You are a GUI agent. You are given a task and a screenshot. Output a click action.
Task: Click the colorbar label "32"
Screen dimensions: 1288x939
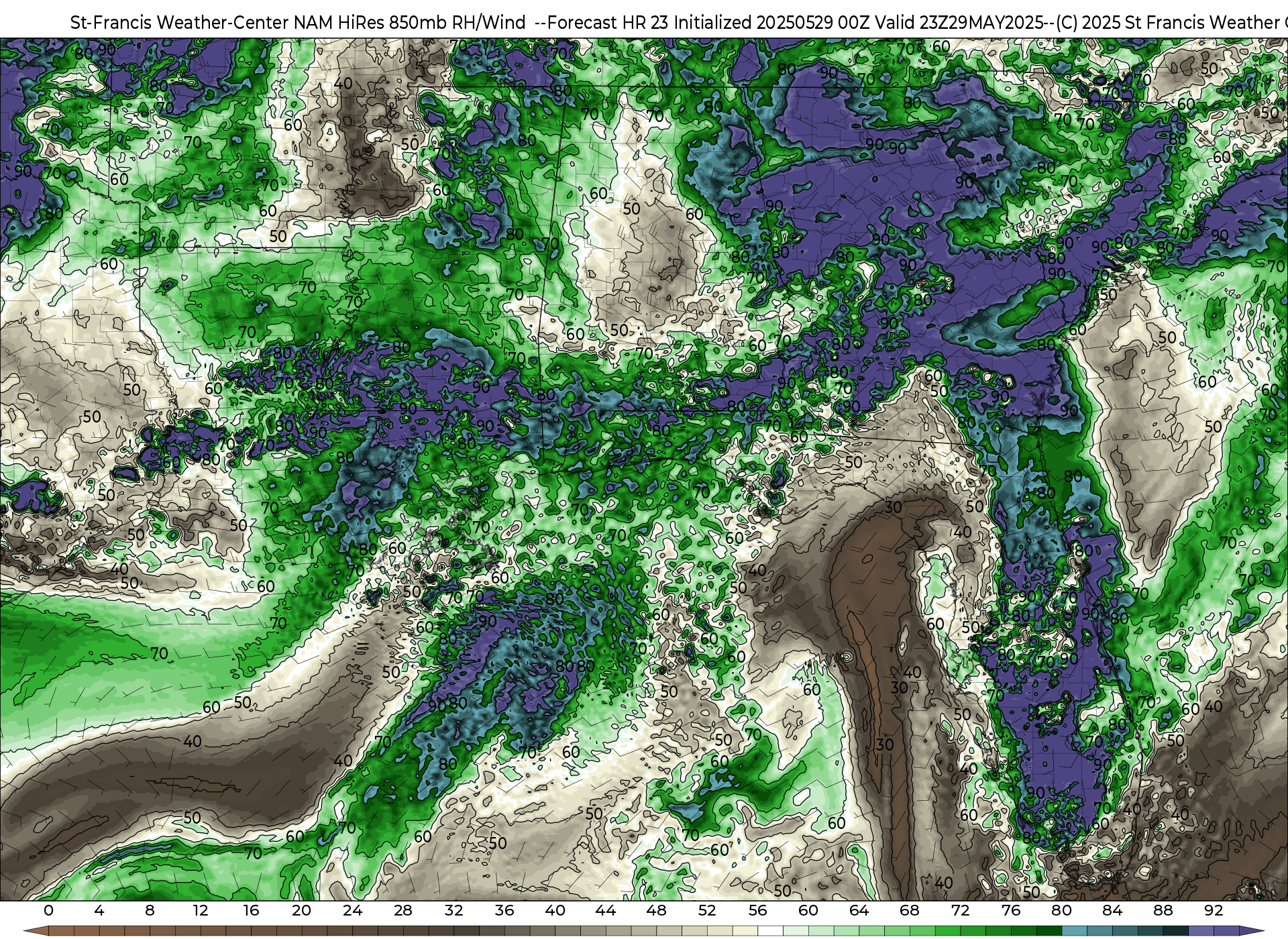(453, 910)
